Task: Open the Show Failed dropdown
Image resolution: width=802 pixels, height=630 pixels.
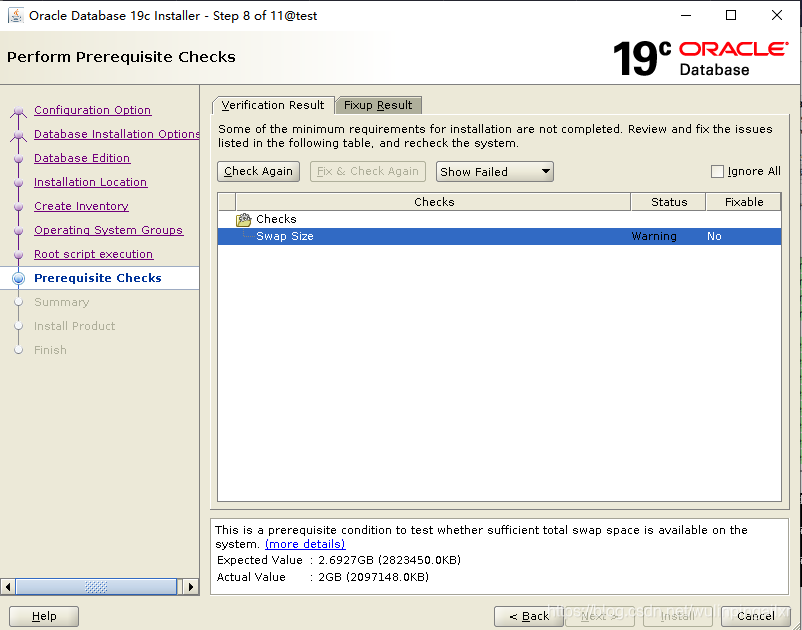Action: (x=495, y=171)
